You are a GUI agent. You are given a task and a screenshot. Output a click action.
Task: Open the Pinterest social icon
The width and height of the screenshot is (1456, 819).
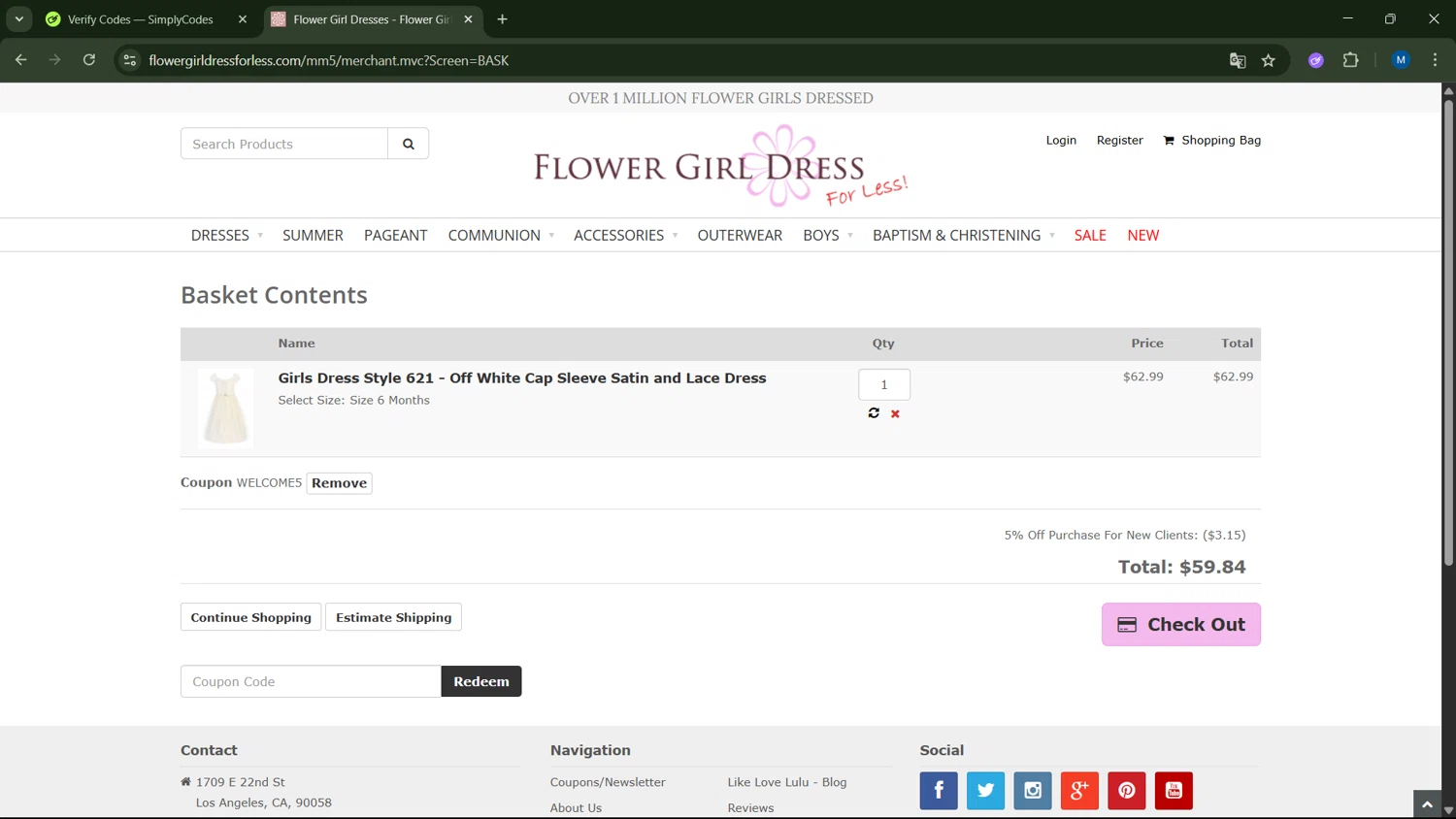click(1127, 790)
